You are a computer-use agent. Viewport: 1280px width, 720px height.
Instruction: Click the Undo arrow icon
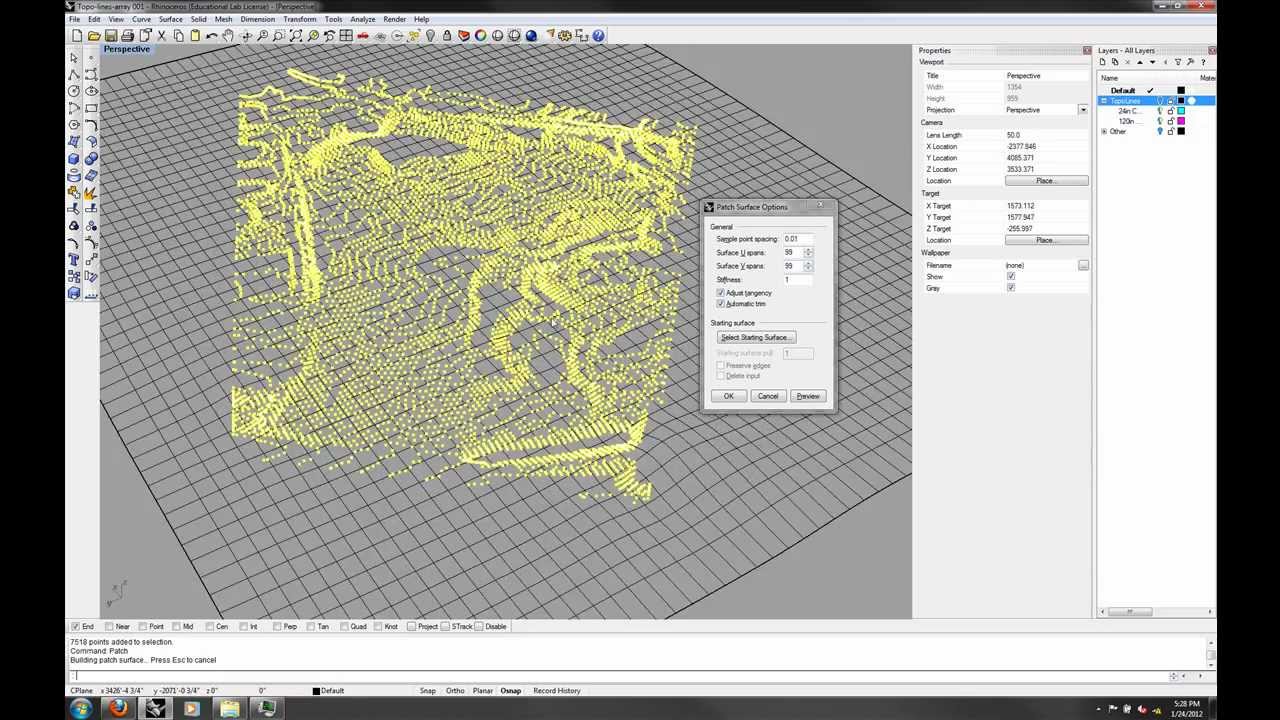click(x=212, y=36)
